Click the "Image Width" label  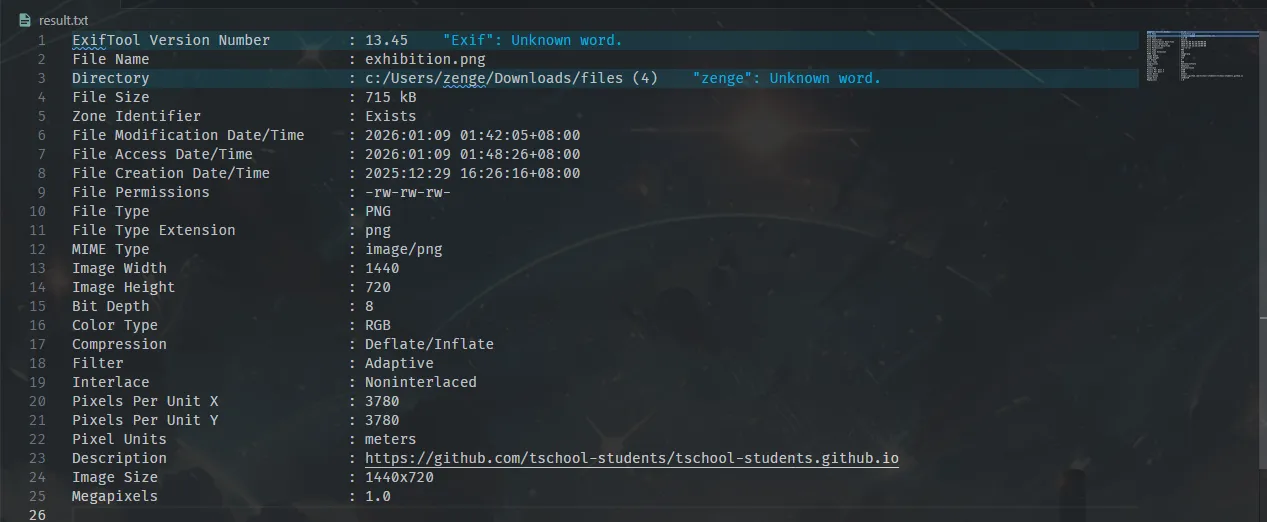pos(119,268)
